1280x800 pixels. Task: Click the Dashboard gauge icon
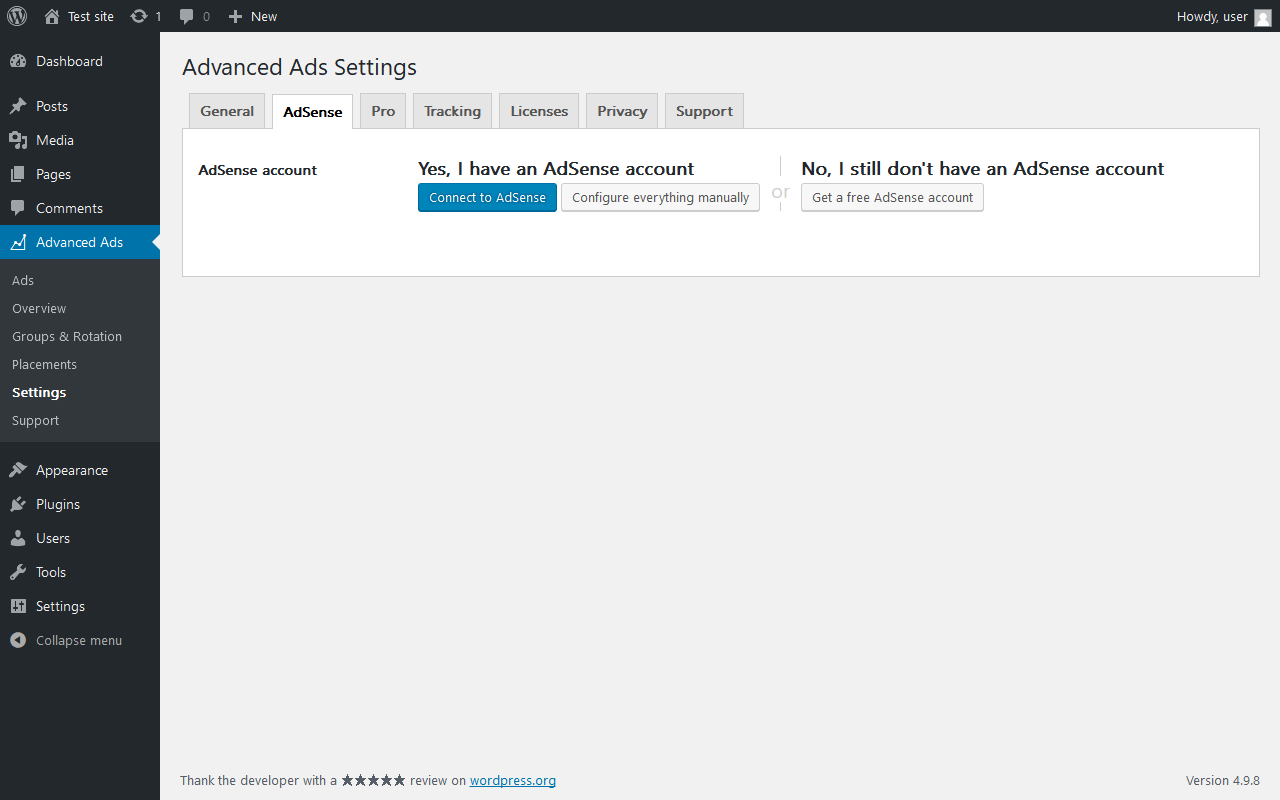pyautogui.click(x=18, y=61)
